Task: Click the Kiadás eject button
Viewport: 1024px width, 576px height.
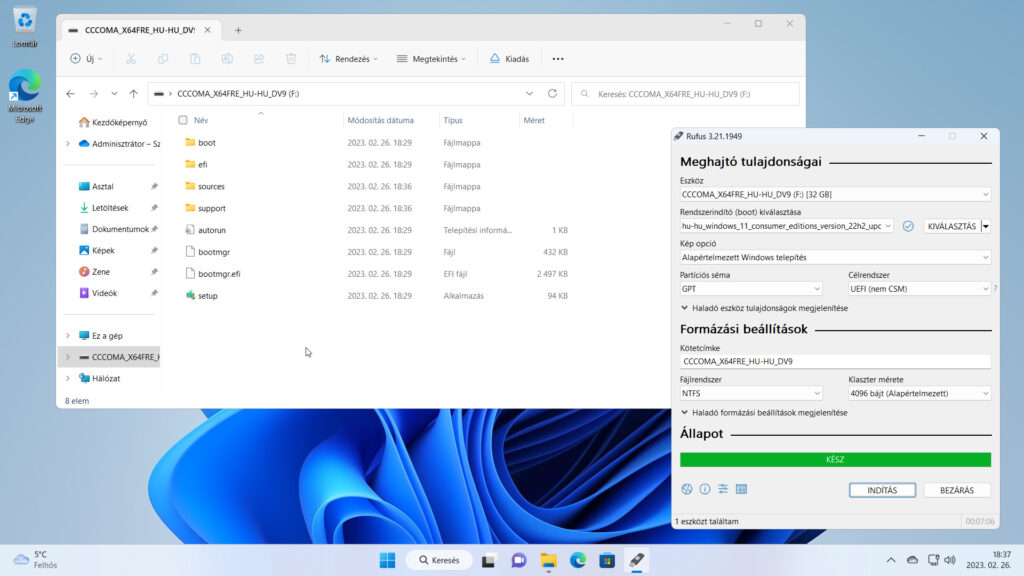Action: coord(509,59)
